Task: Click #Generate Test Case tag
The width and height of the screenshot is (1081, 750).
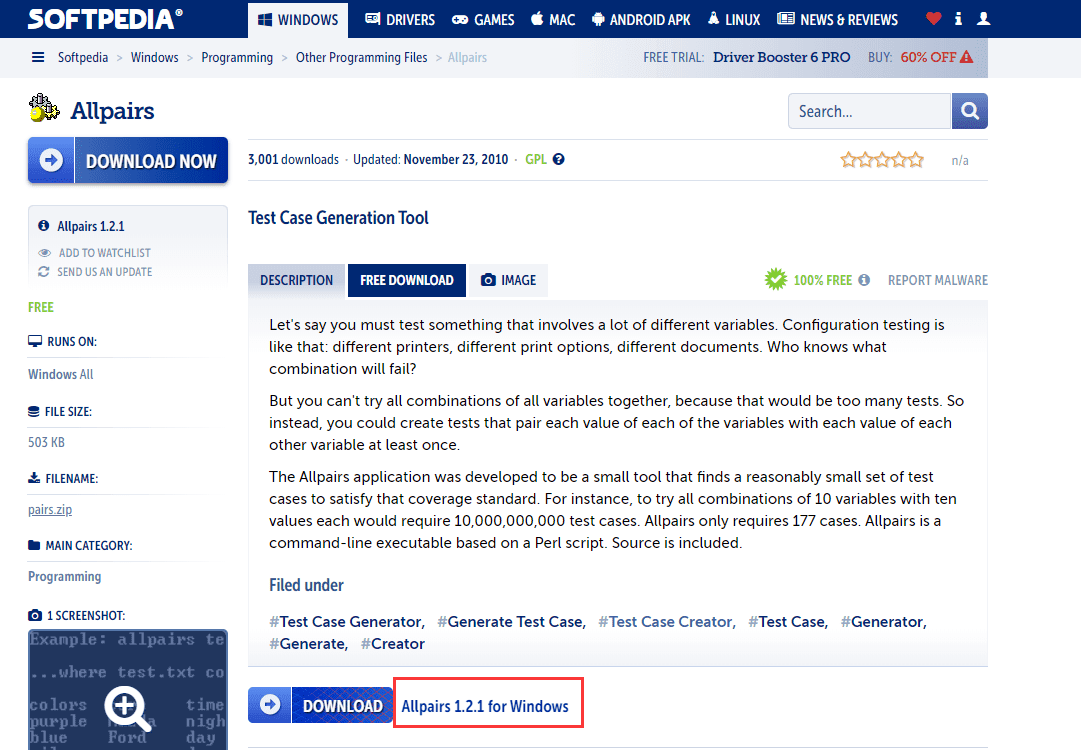Action: click(x=512, y=622)
